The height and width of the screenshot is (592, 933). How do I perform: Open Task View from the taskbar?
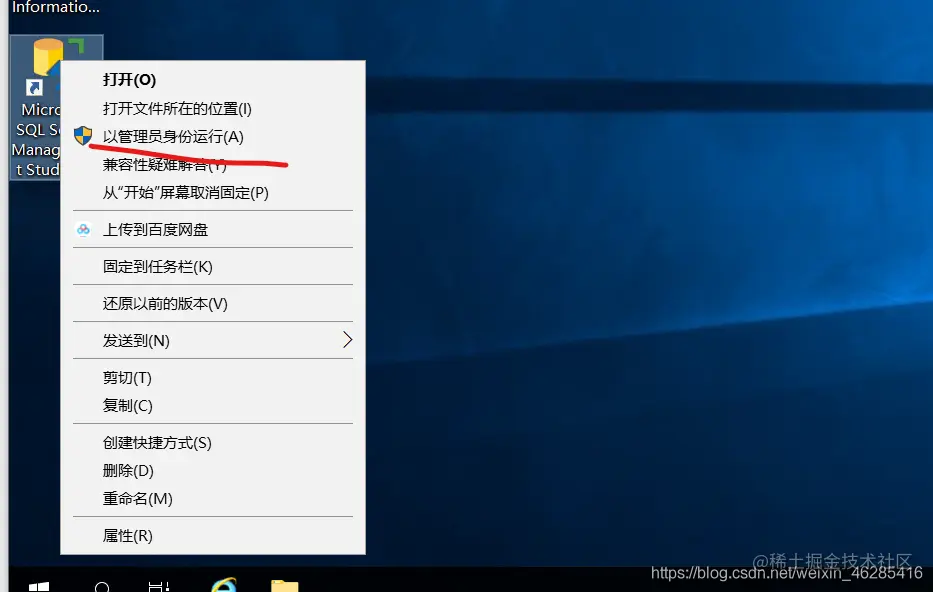(160, 586)
